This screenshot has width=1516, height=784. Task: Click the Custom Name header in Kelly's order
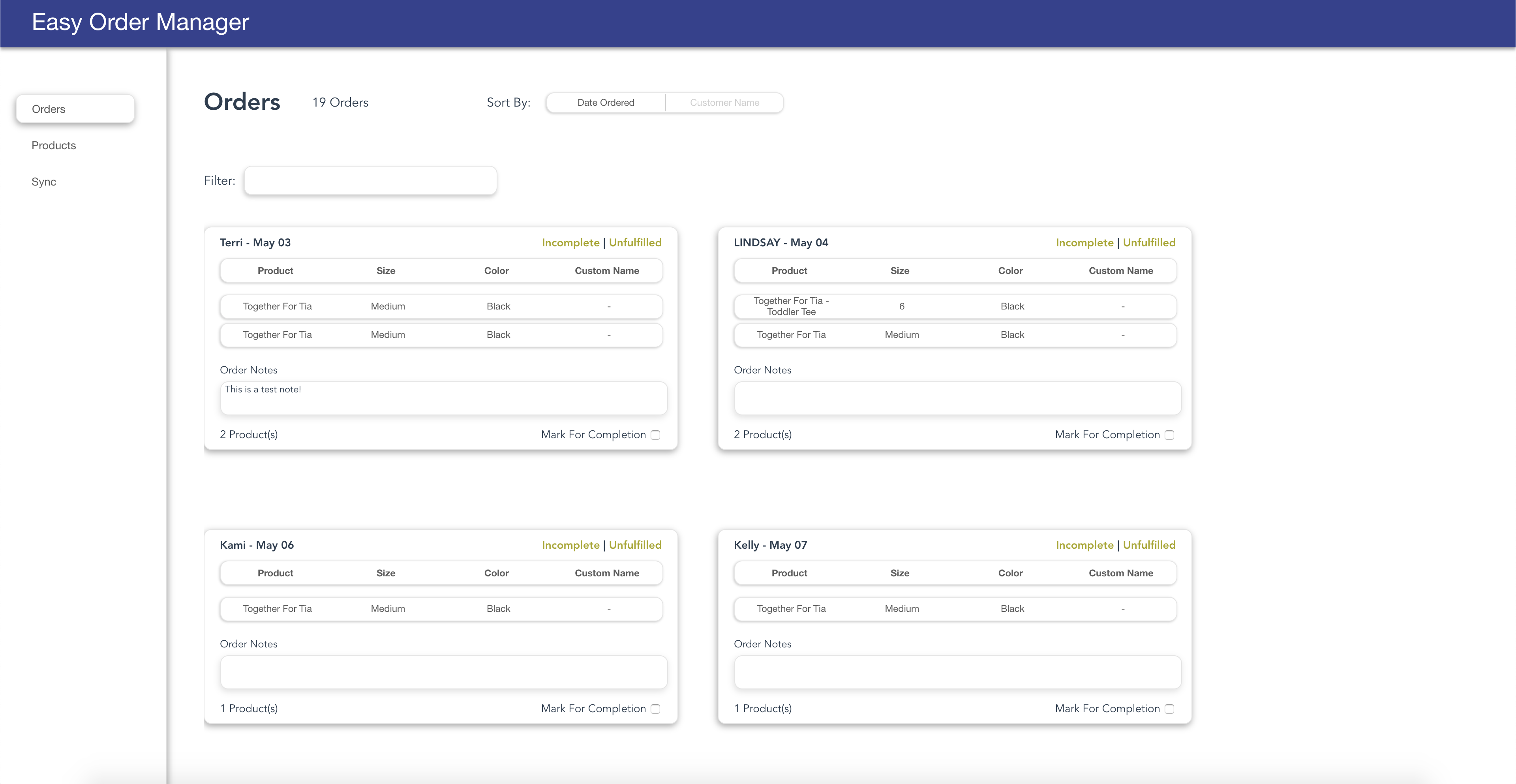click(x=1120, y=573)
